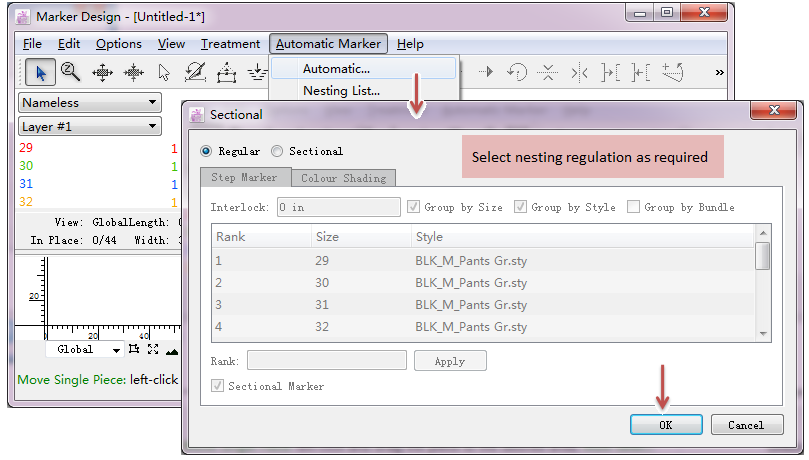Click the pencil drawing tool icon
The width and height of the screenshot is (809, 460).
[x=196, y=72]
